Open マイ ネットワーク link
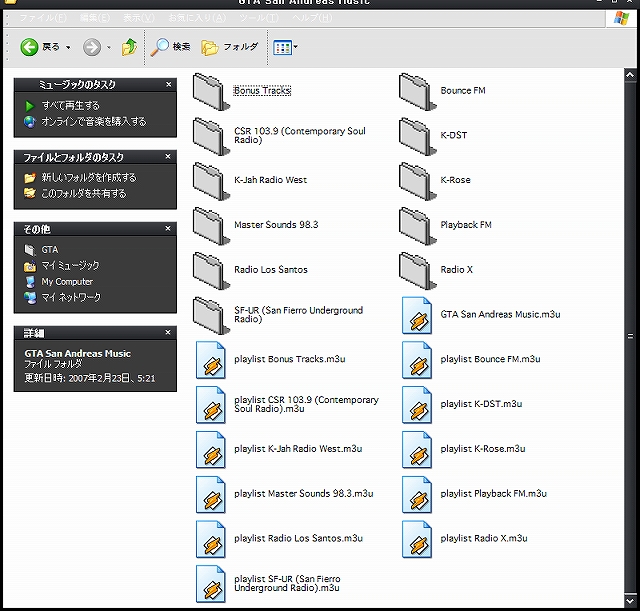The image size is (640, 611). (x=71, y=298)
